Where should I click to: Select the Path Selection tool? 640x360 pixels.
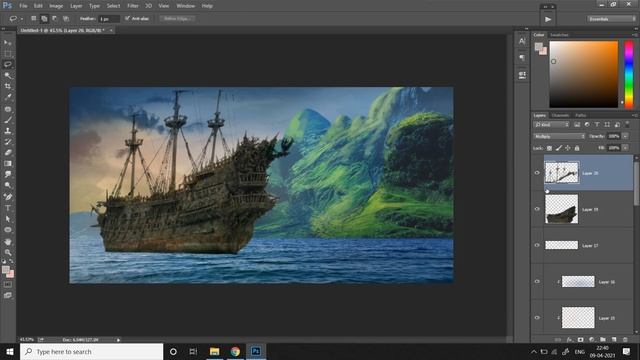(8, 219)
